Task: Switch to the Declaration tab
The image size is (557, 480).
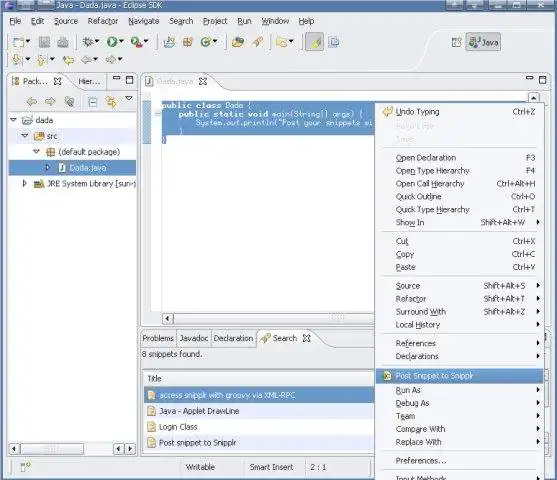Action: tap(233, 338)
